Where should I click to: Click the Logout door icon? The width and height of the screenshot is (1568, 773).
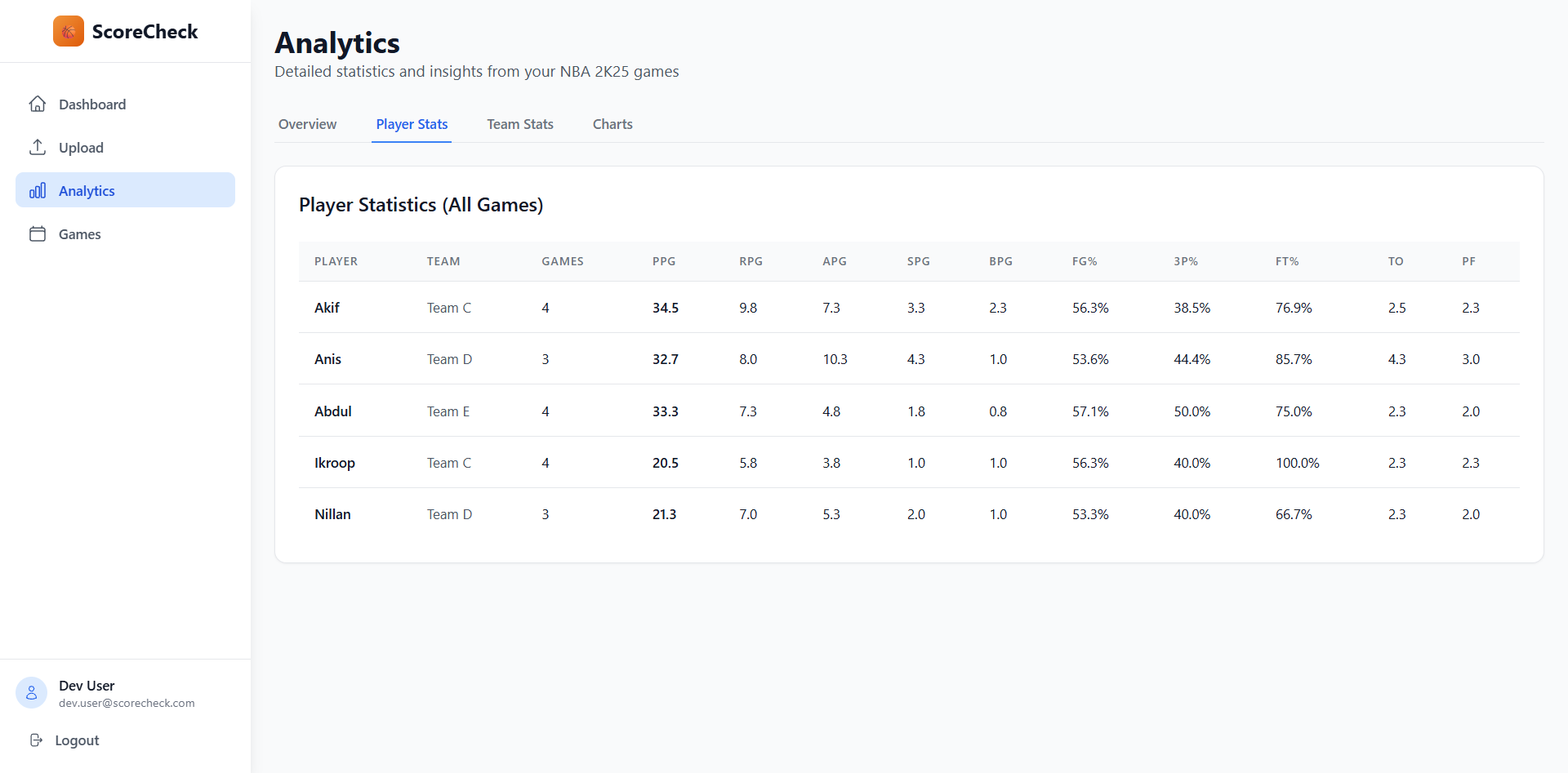click(x=36, y=740)
